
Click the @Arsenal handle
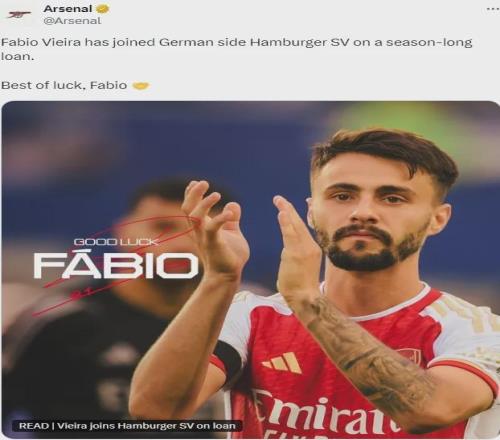click(72, 21)
